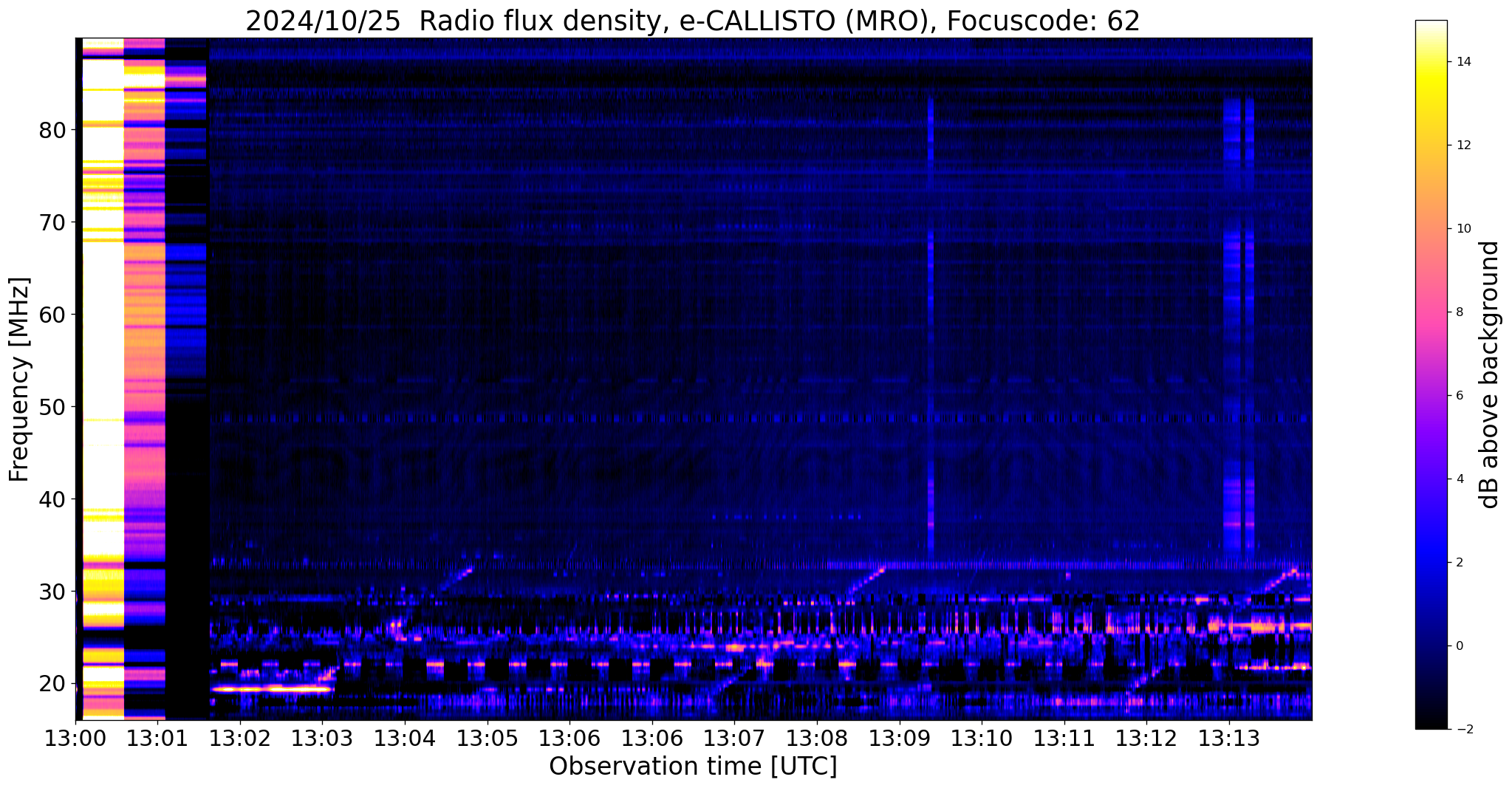This screenshot has width=1512, height=788.
Task: Click the 70 tick on frequency axis
Action: (52, 222)
